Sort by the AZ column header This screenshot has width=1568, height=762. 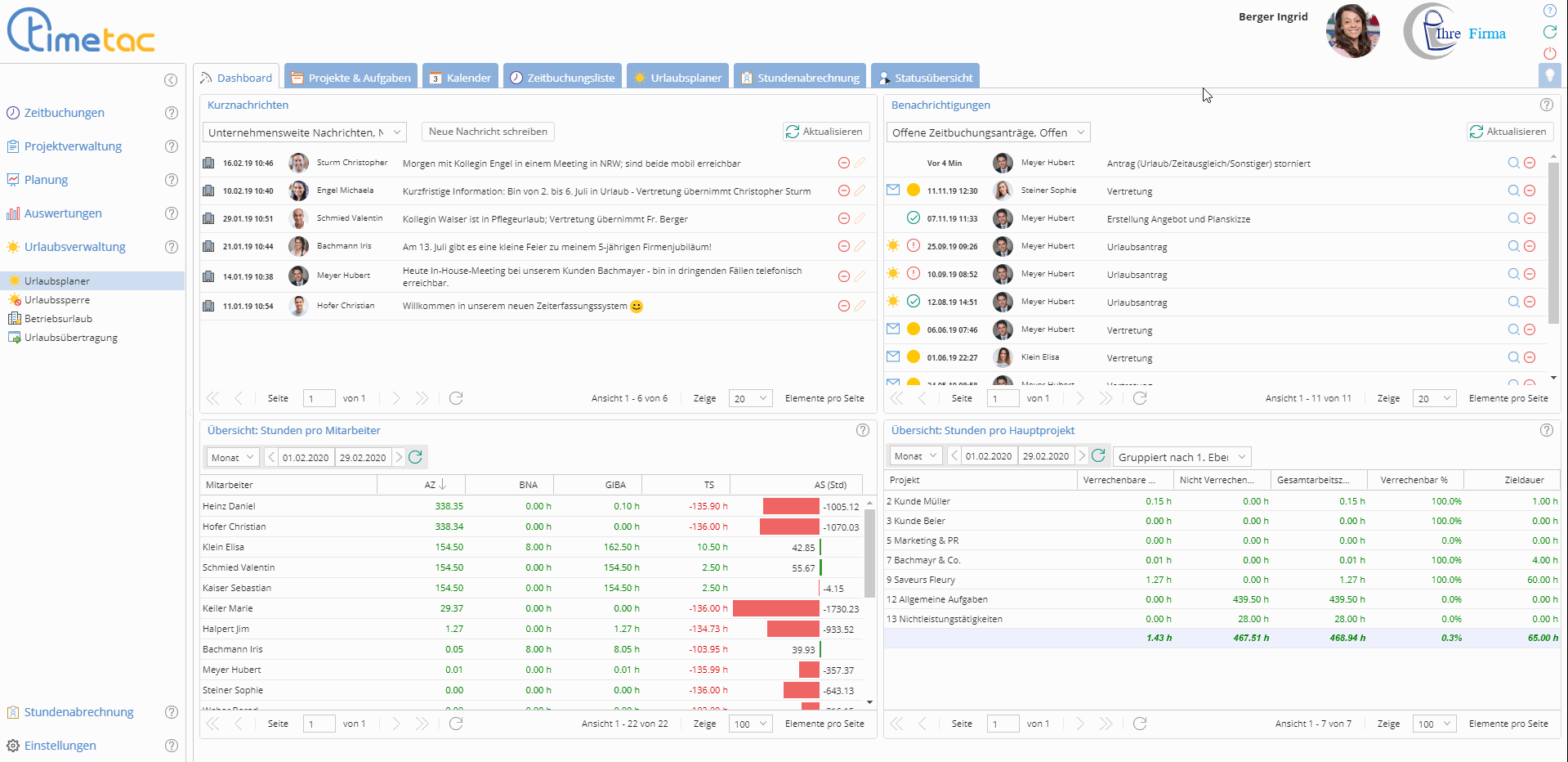431,485
